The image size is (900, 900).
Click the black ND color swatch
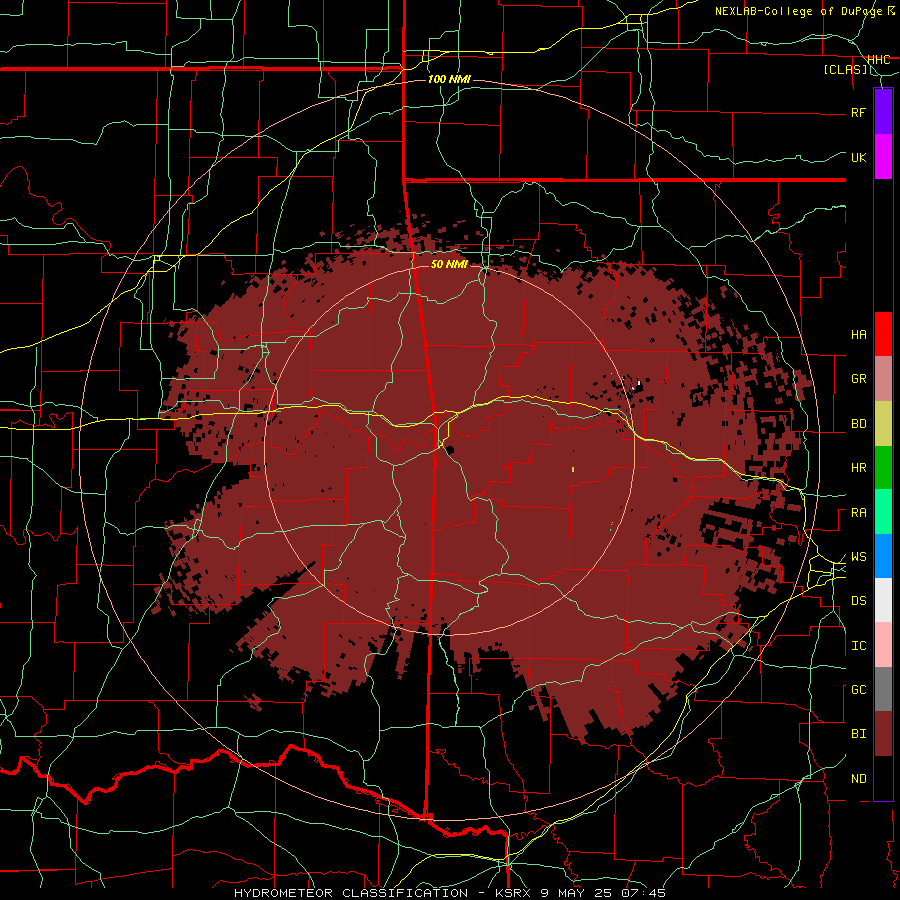tap(883, 778)
